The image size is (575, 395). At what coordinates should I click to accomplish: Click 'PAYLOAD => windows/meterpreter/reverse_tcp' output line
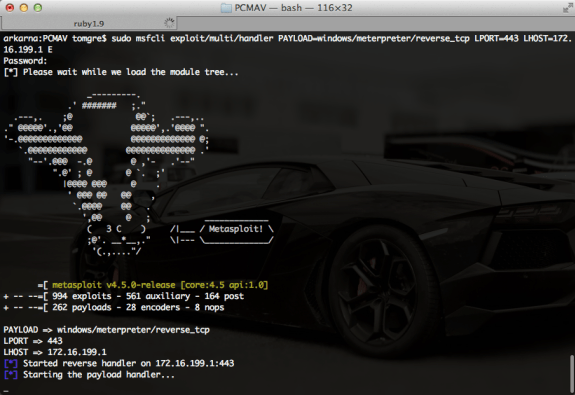tap(106, 330)
